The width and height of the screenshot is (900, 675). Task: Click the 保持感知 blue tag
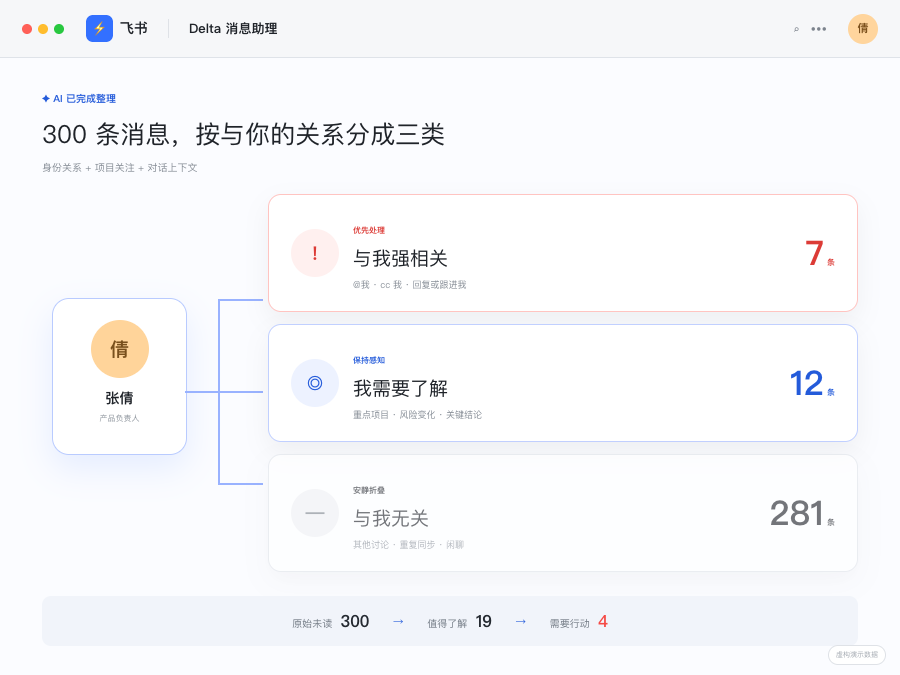click(368, 360)
